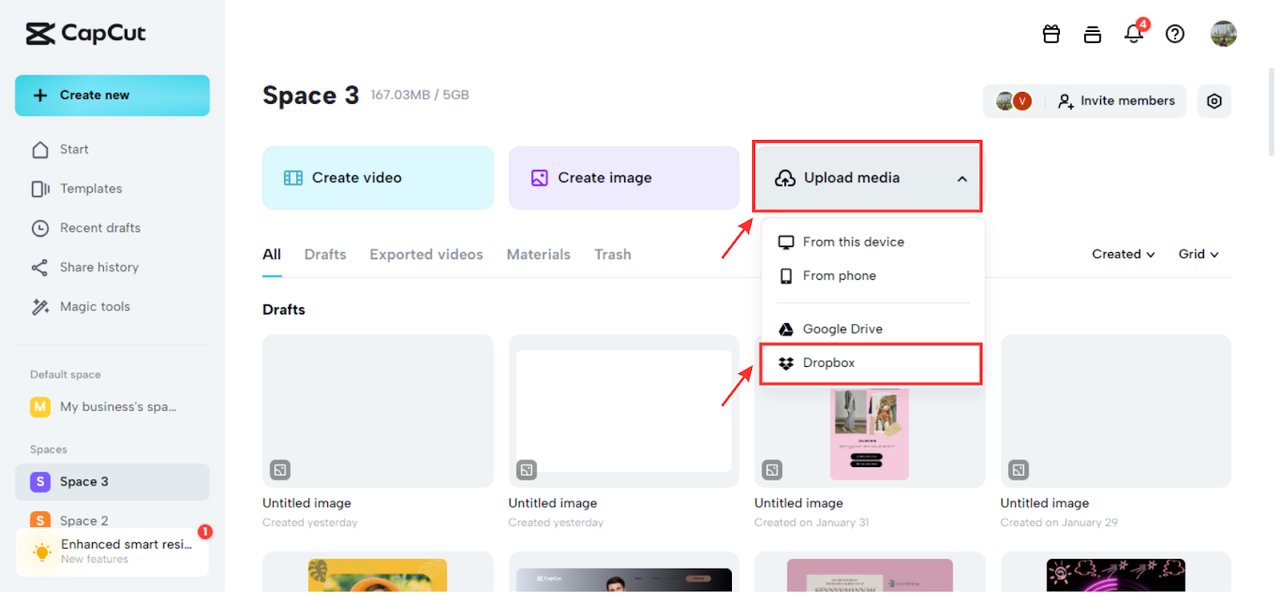
Task: Open notifications bell
Action: pyautogui.click(x=1134, y=33)
